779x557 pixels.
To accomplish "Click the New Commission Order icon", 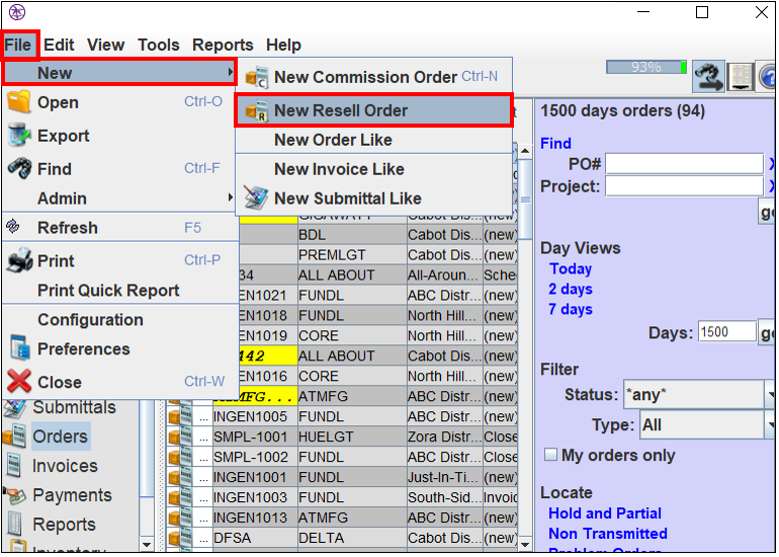I will (257, 78).
